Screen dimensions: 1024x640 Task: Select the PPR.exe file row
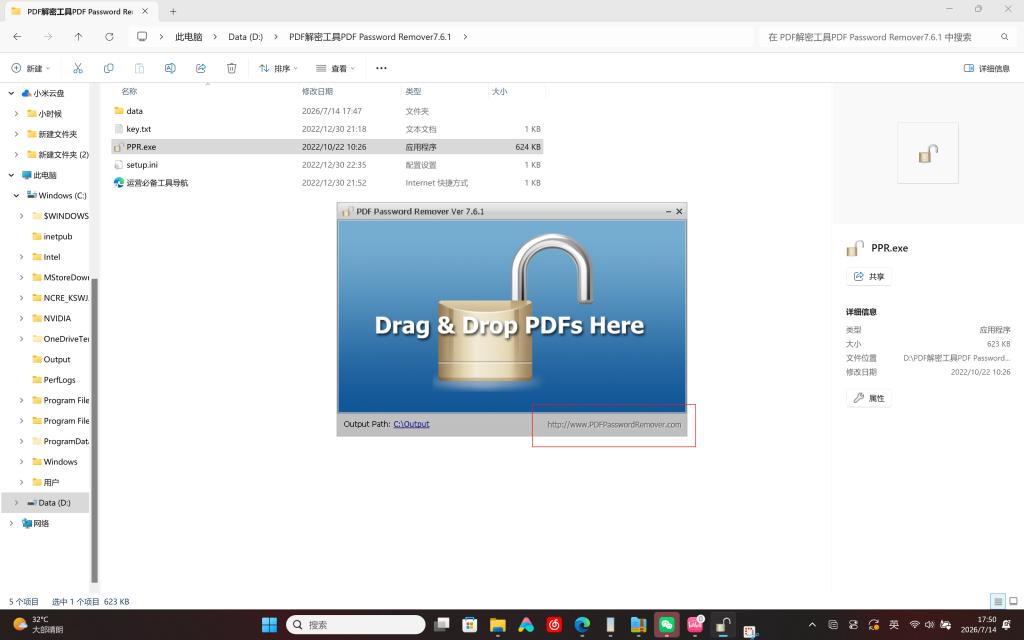pyautogui.click(x=327, y=147)
